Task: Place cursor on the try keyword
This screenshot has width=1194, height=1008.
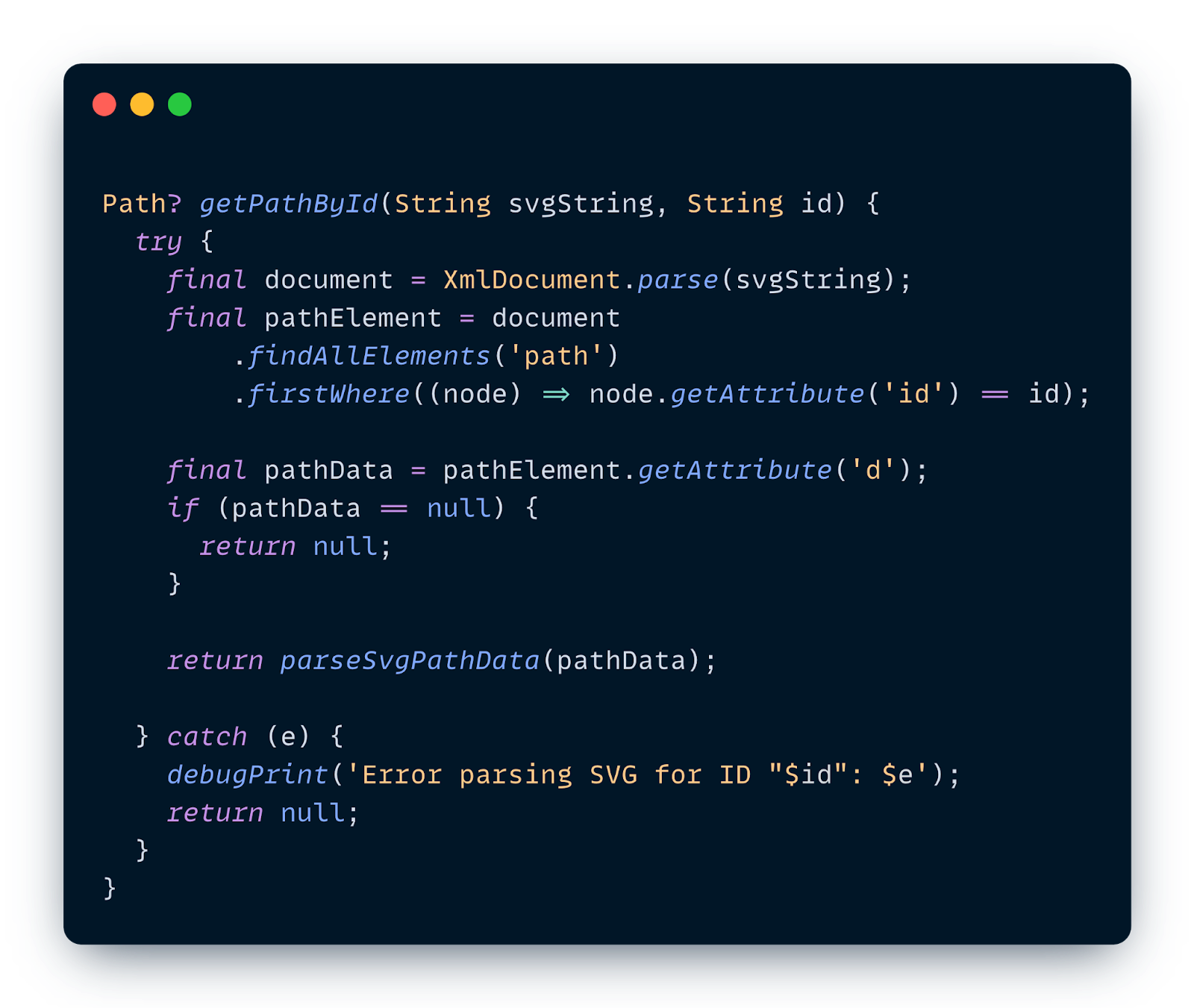Action: point(158,242)
